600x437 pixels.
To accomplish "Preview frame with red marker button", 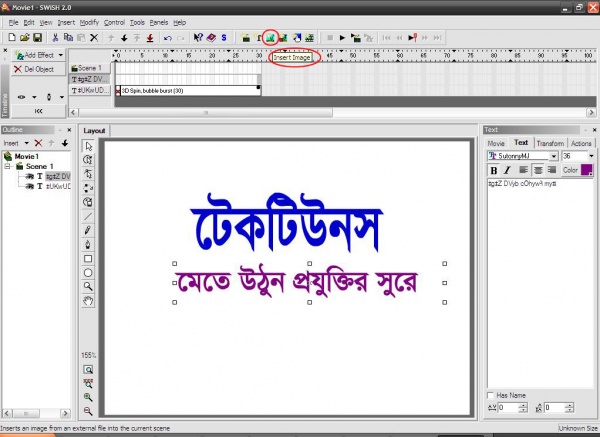I will pyautogui.click(x=412, y=38).
